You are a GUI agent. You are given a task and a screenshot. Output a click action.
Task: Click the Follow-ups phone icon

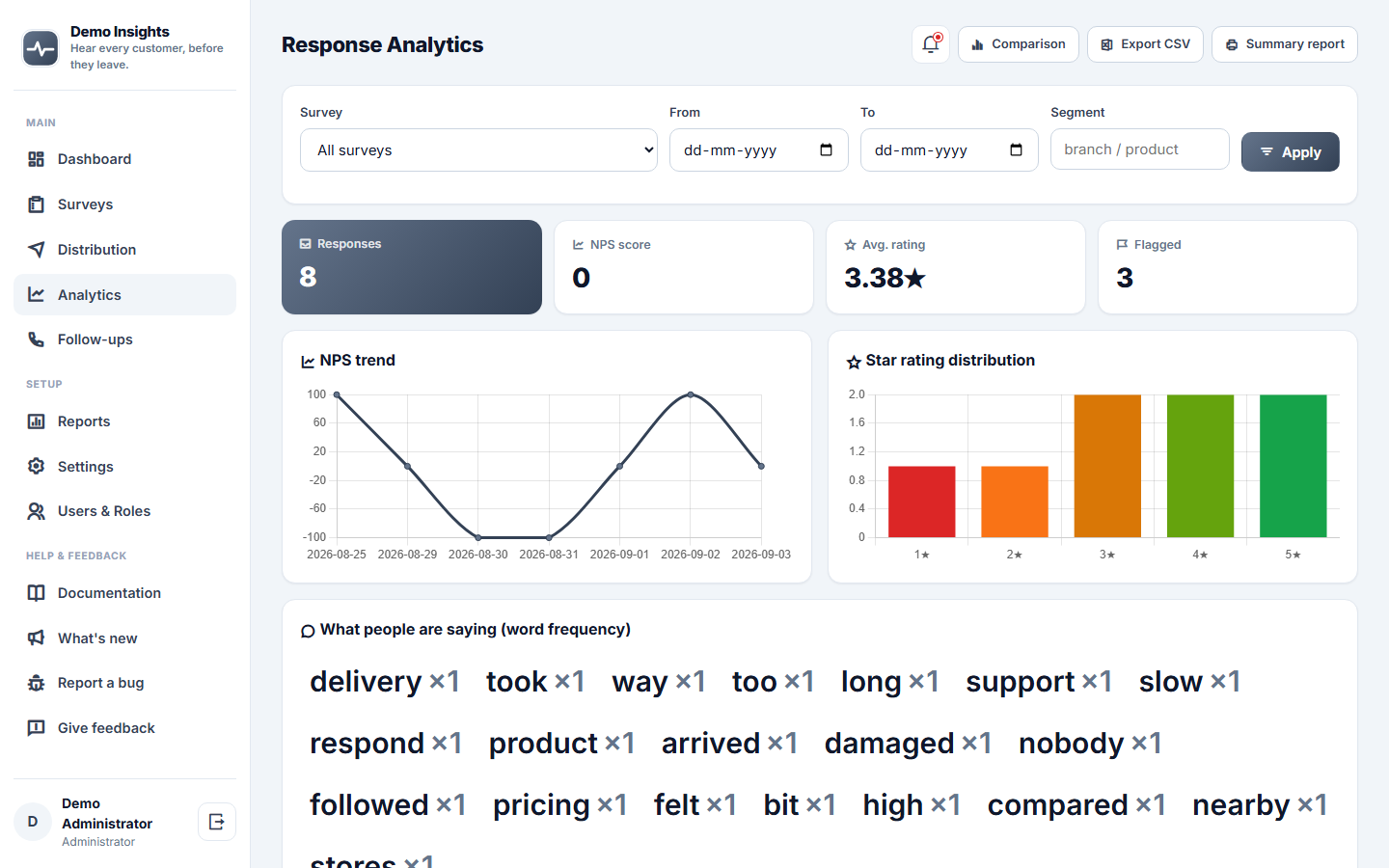tap(36, 339)
